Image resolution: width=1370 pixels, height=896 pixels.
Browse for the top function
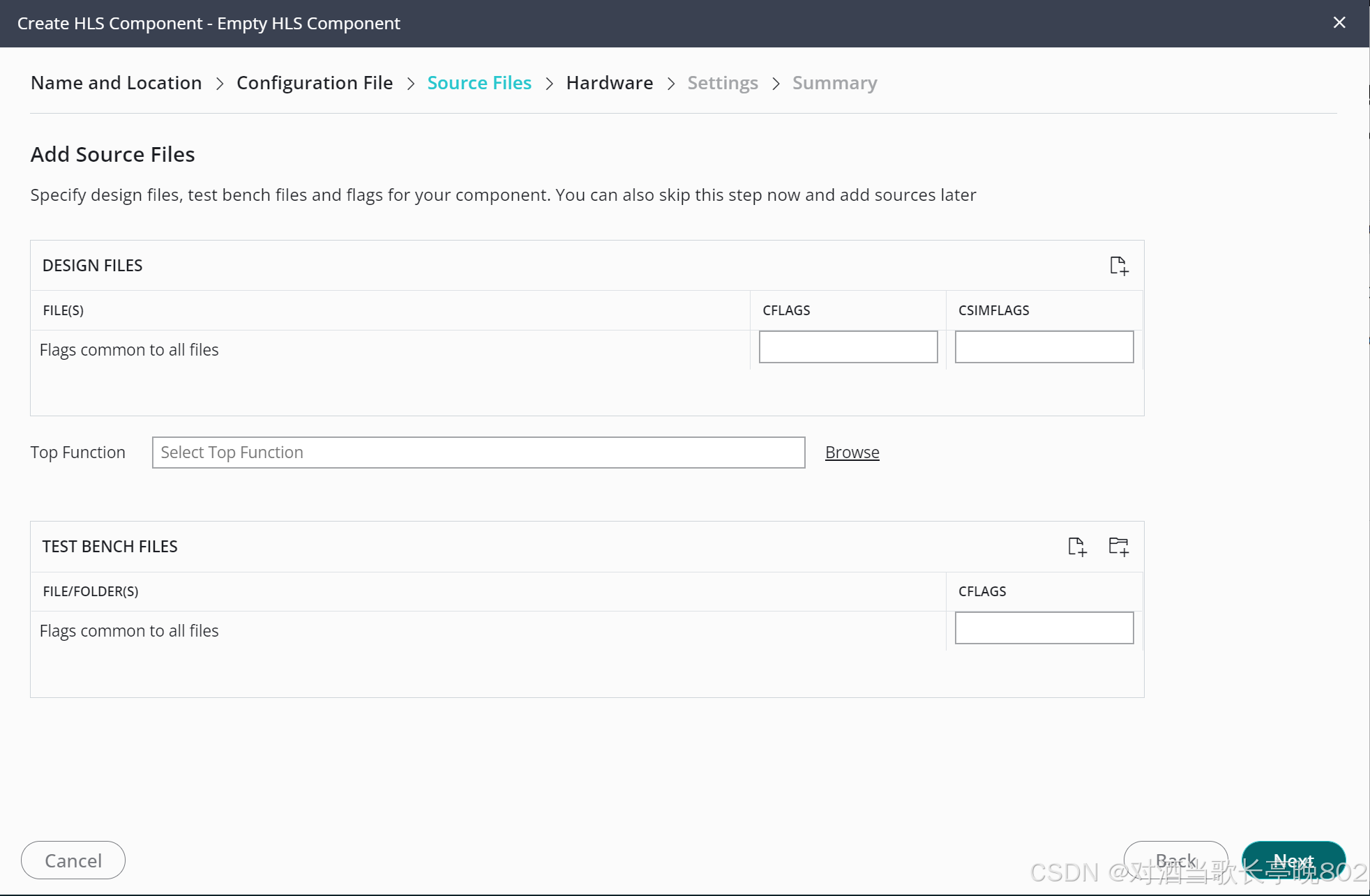click(852, 453)
